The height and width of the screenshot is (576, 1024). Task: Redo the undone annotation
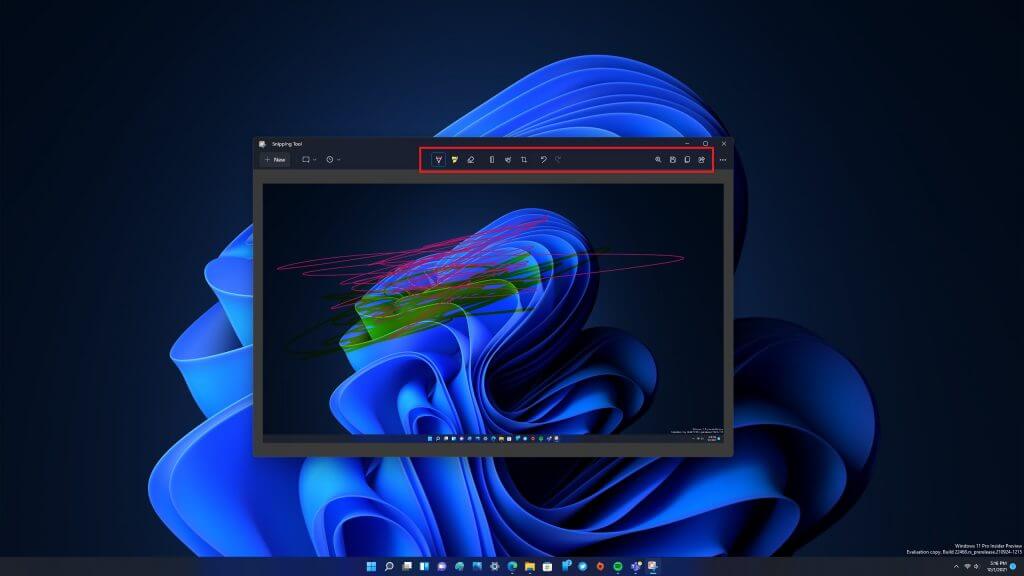pyautogui.click(x=557, y=159)
